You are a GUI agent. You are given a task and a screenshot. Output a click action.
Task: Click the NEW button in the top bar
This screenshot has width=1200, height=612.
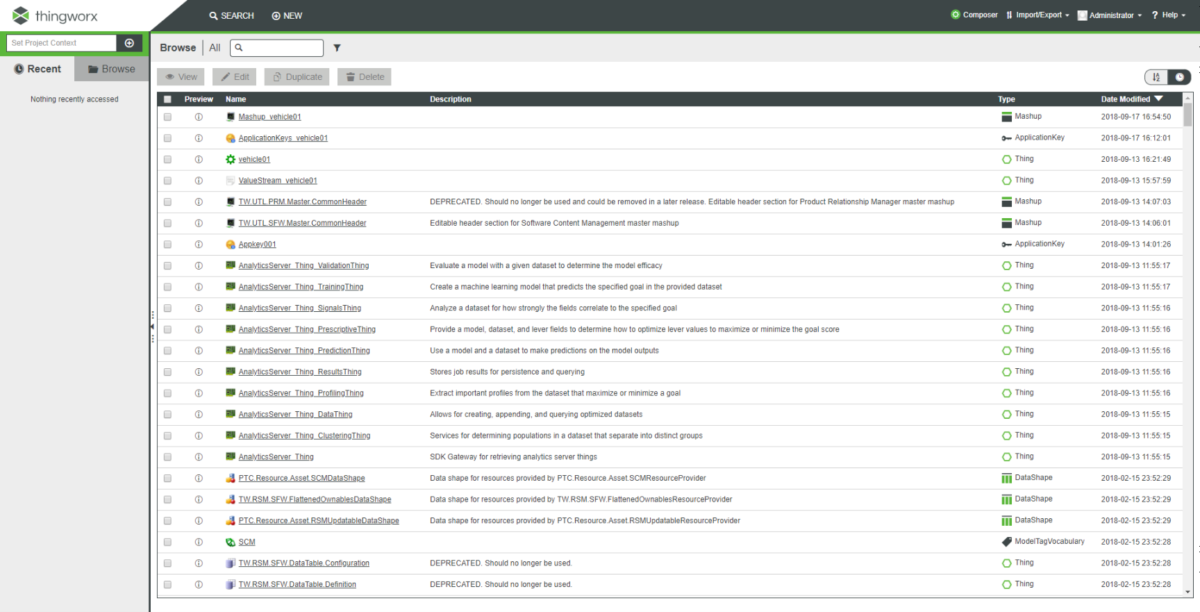(x=287, y=15)
